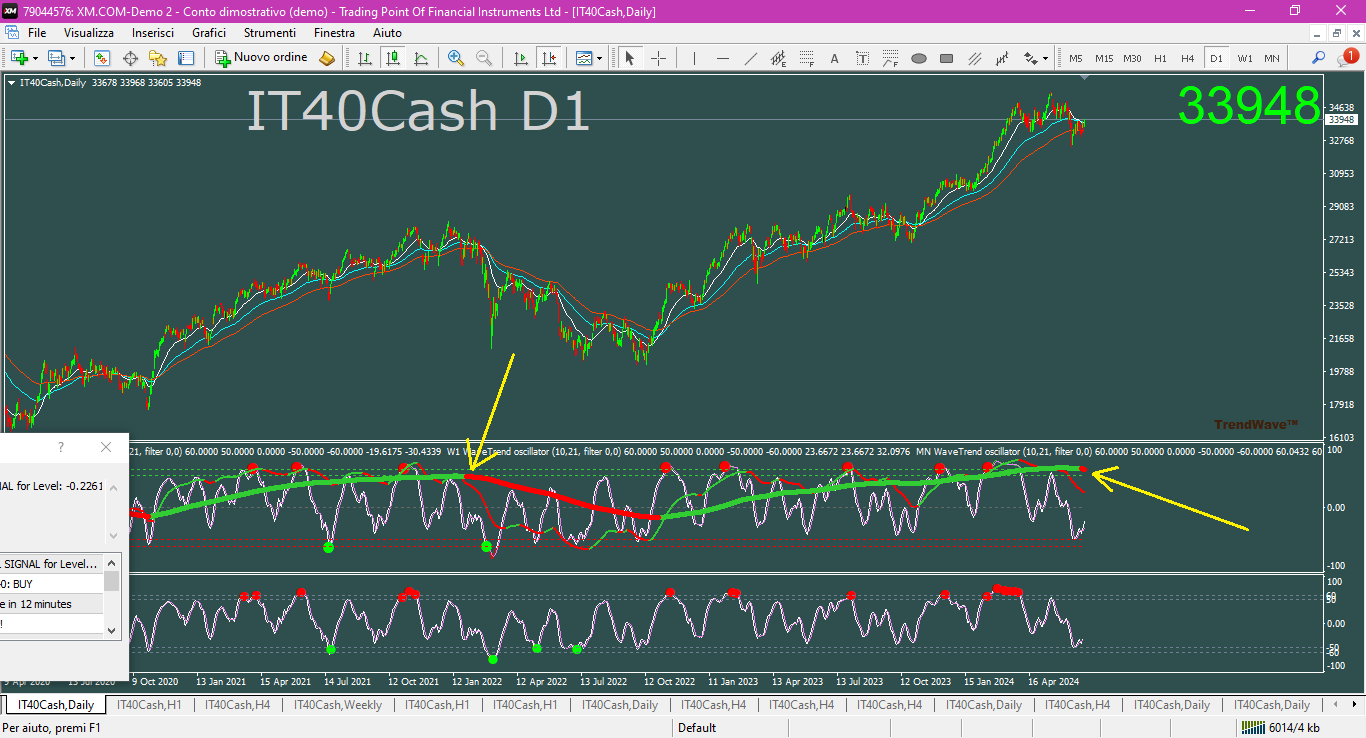The image size is (1366, 738).
Task: Open a new chart window
Action: (19, 58)
